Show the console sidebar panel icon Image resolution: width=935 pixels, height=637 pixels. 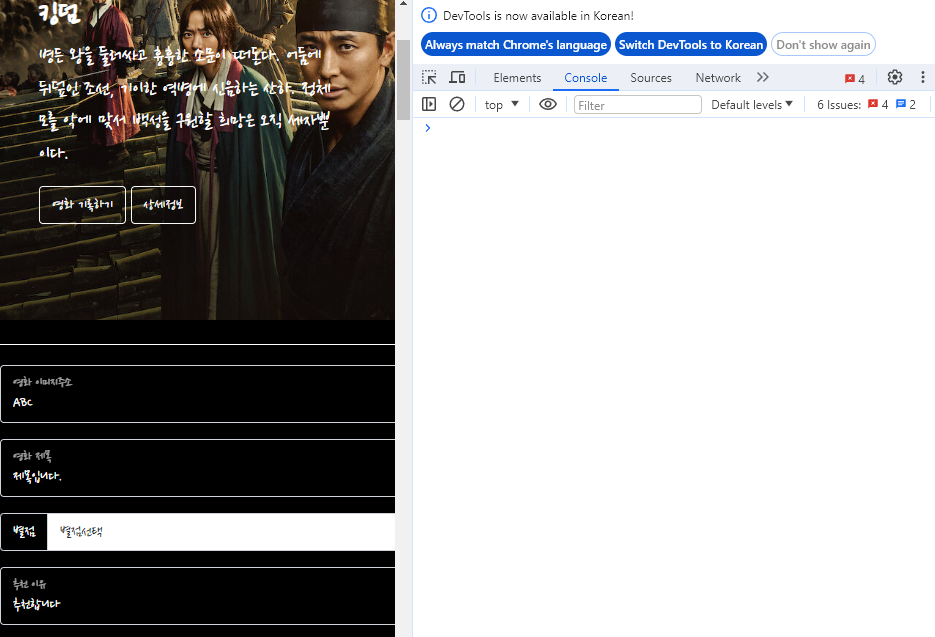point(429,104)
